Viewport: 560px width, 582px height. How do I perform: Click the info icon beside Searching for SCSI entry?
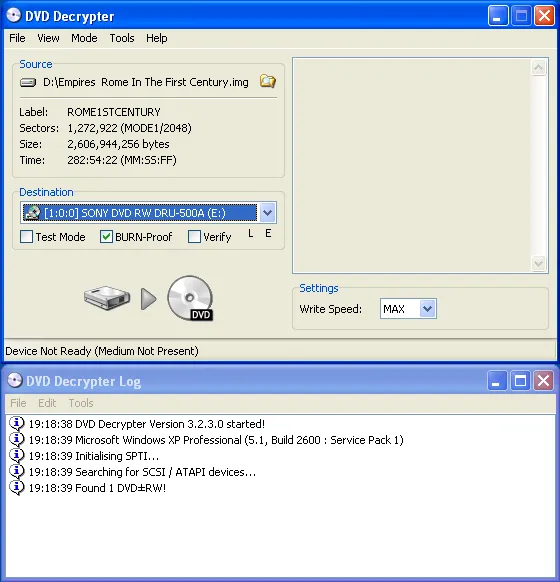click(17, 471)
